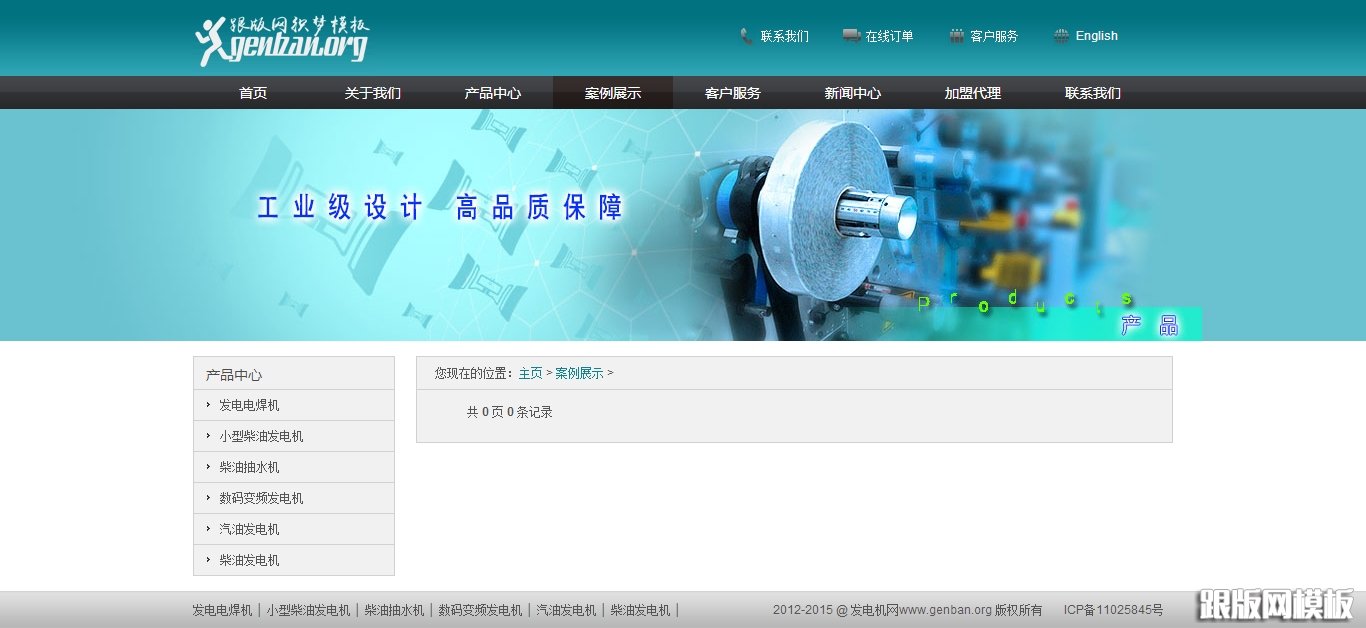Click the genban.org site logo
Screen dimensions: 1366x628
(282, 40)
